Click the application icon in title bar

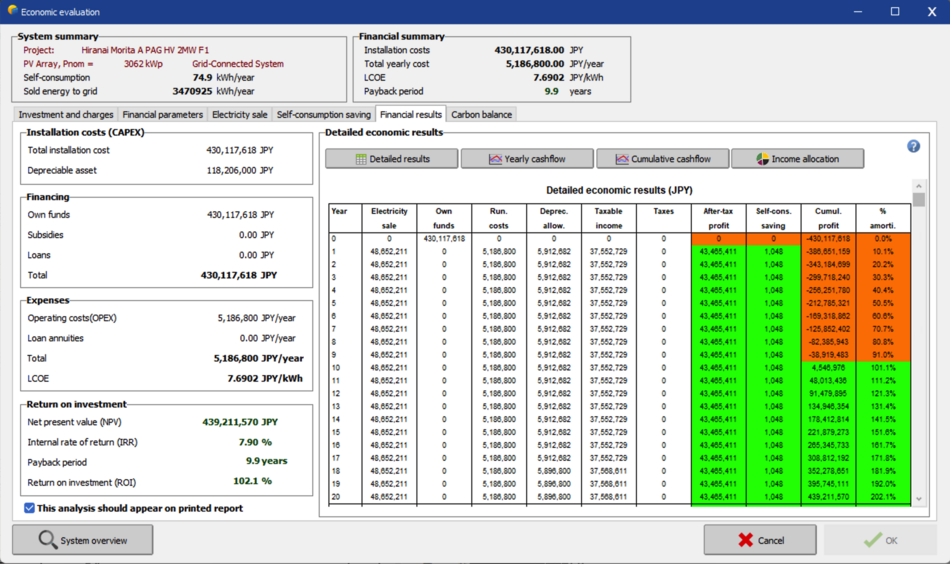(12, 11)
